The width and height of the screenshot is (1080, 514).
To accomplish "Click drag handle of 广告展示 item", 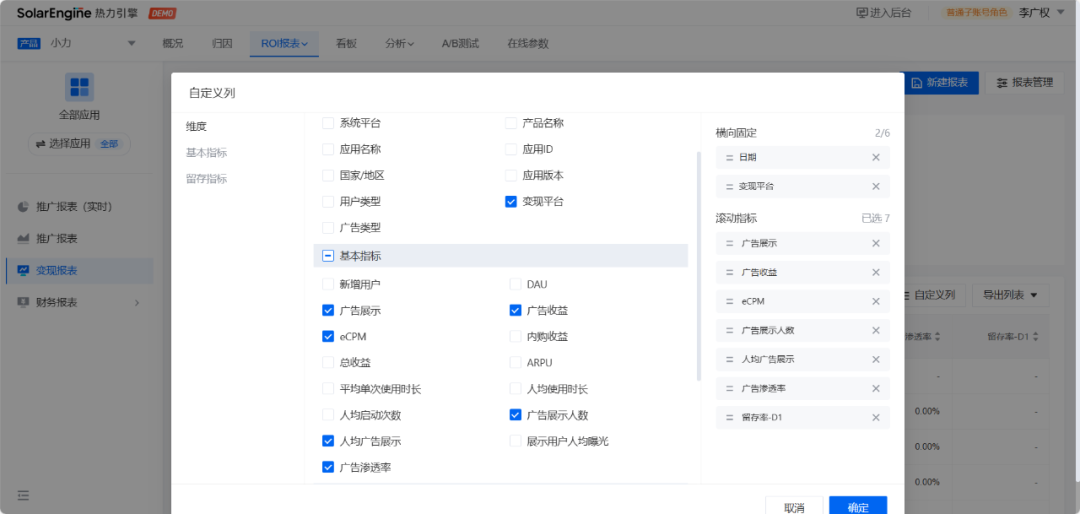I will (729, 243).
